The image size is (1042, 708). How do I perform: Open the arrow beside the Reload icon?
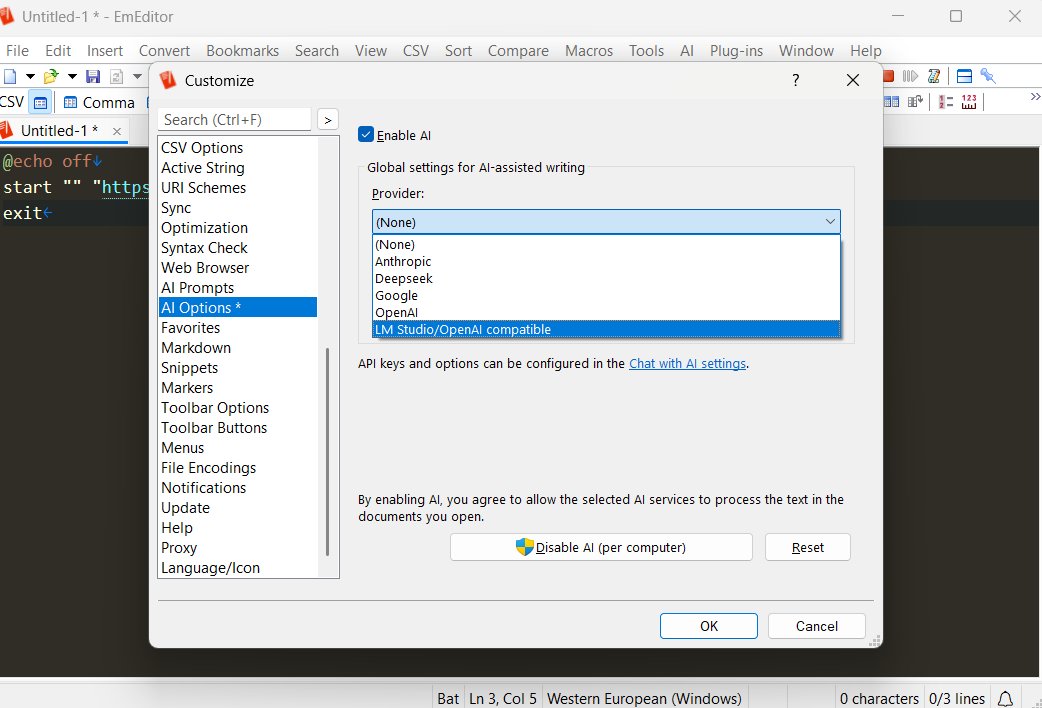138,76
